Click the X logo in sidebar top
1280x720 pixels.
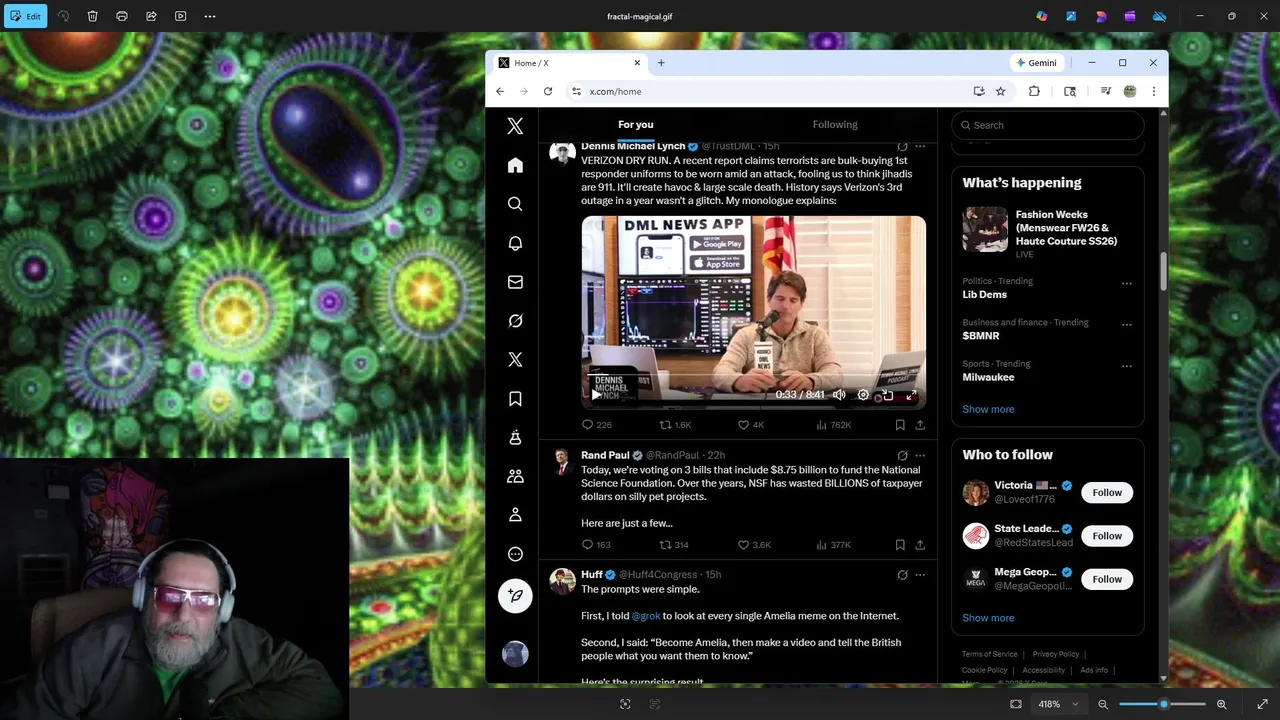pos(515,126)
